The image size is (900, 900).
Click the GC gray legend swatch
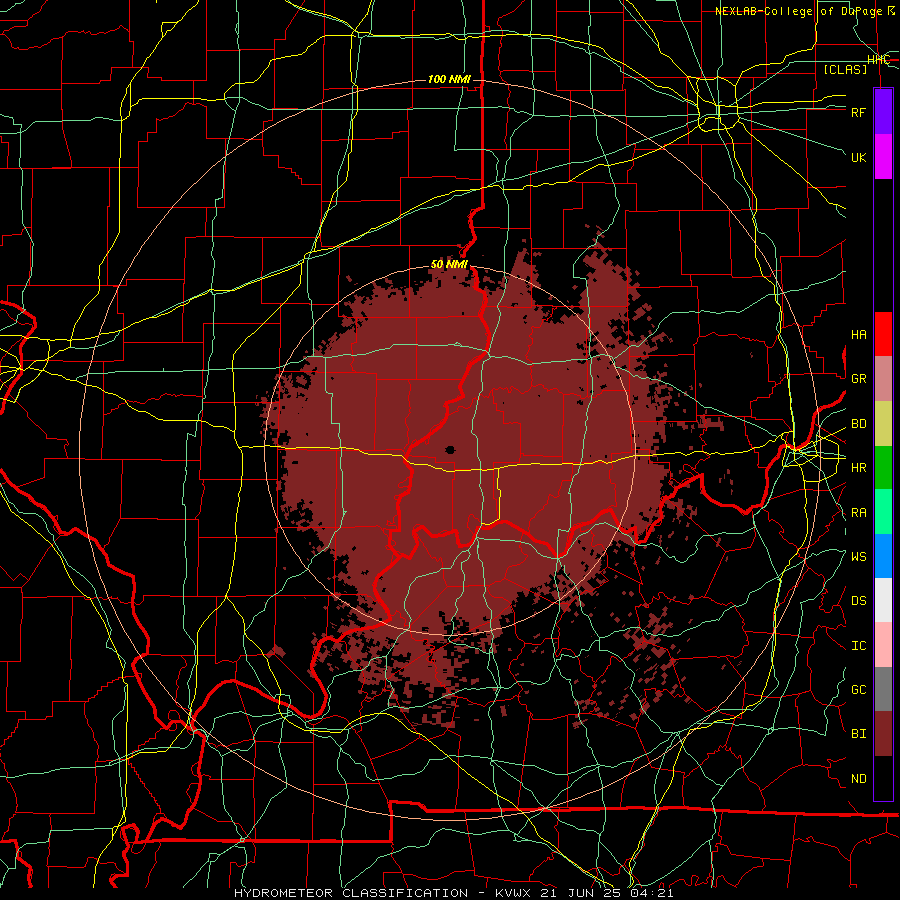click(883, 689)
